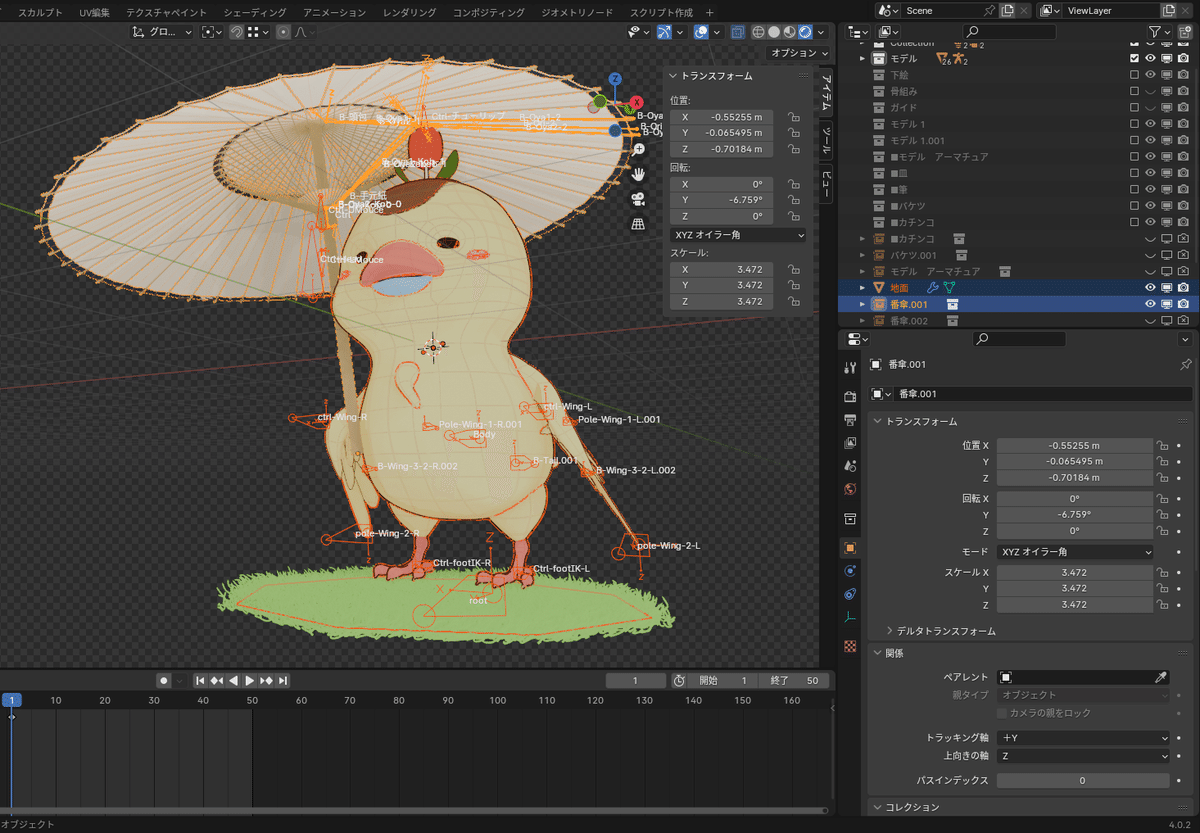Viewport: 1200px width, 833px height.
Task: Toggle camera view gizmo in viewport
Action: 638,199
